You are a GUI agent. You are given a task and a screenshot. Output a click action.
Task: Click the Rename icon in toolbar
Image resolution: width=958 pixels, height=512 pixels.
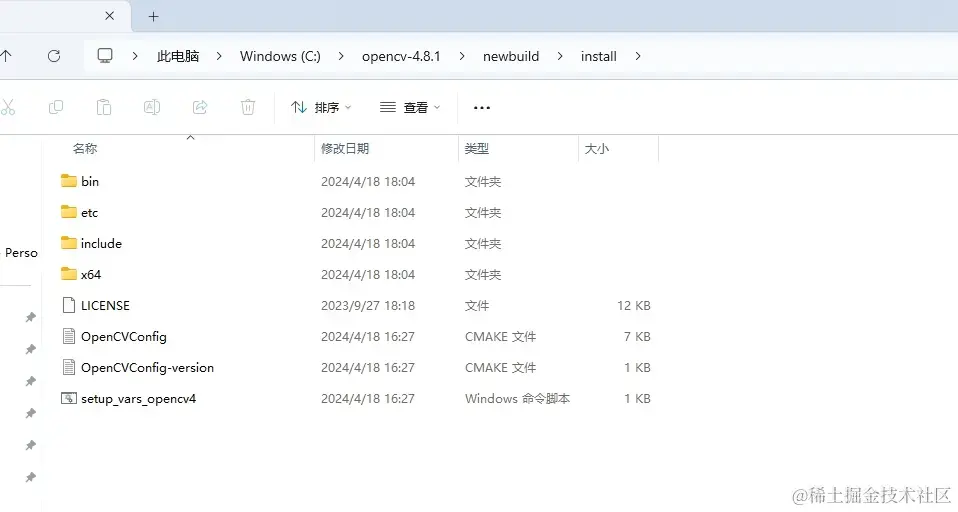coord(152,108)
